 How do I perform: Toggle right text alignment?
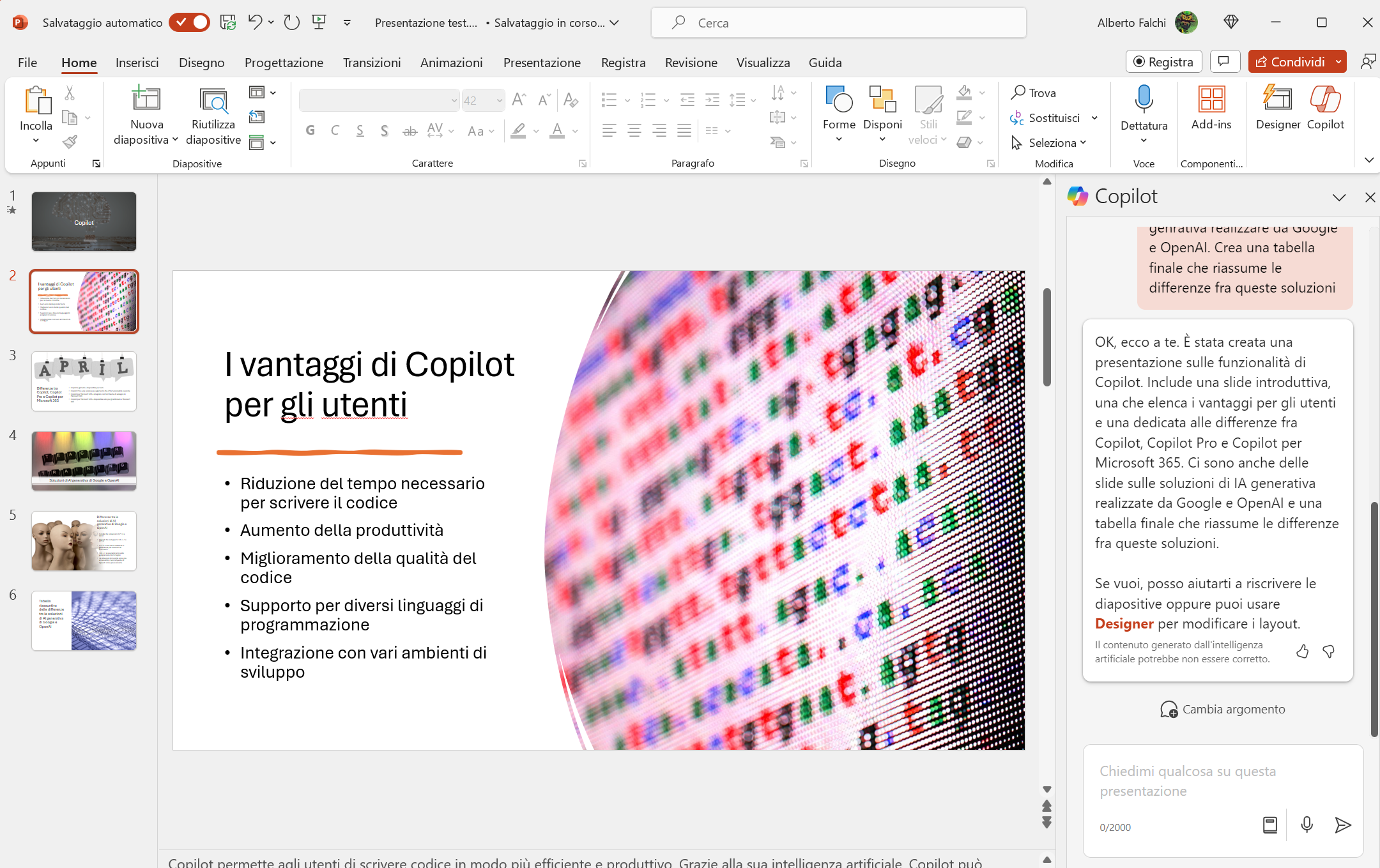click(x=659, y=131)
